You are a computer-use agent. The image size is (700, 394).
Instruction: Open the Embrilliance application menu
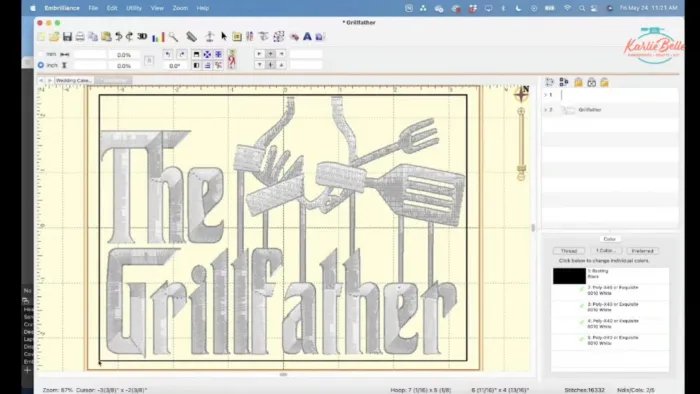62,8
